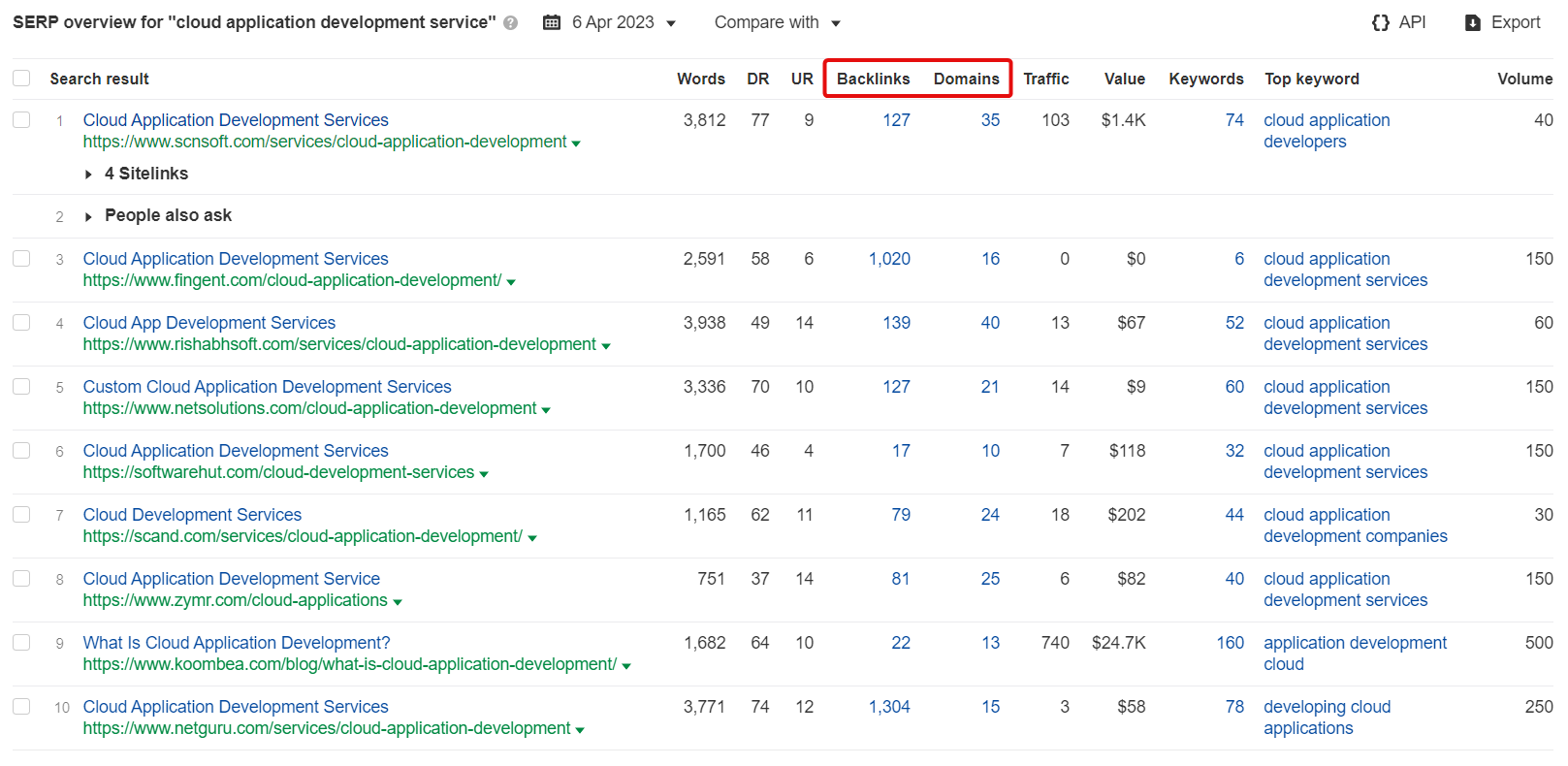Check the box for the fingent.com result
This screenshot has width=1568, height=766.
coord(21,259)
